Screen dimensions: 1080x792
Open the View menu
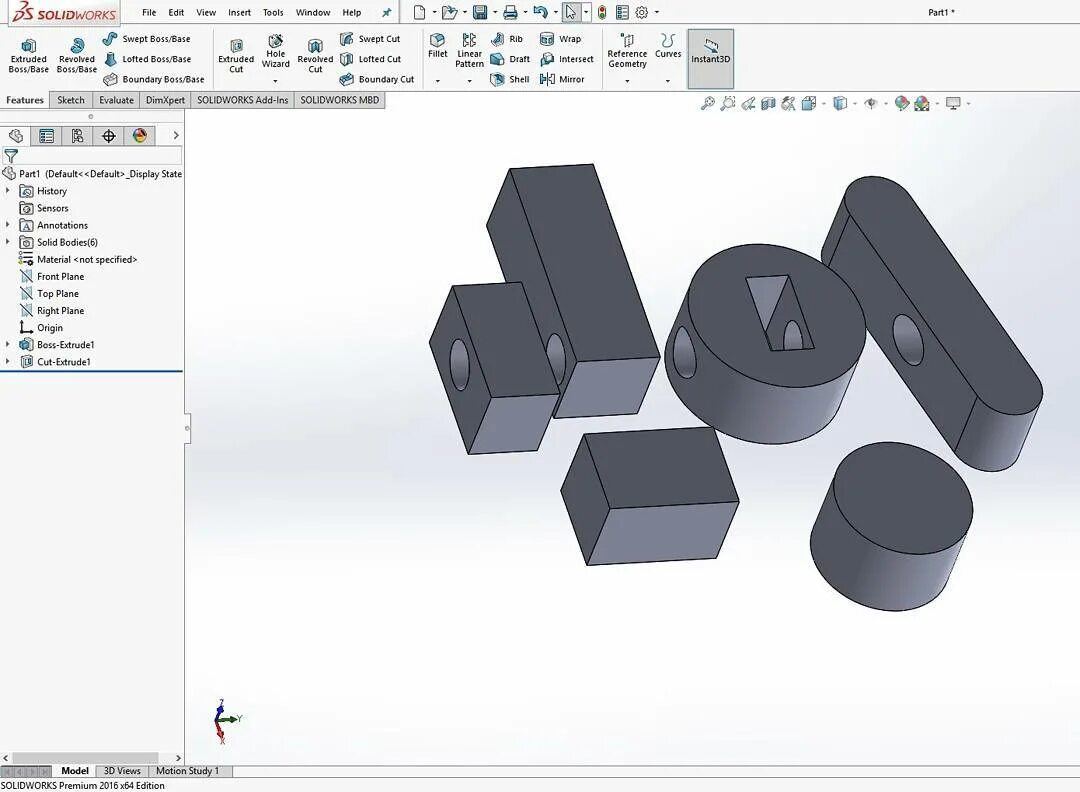pyautogui.click(x=206, y=12)
